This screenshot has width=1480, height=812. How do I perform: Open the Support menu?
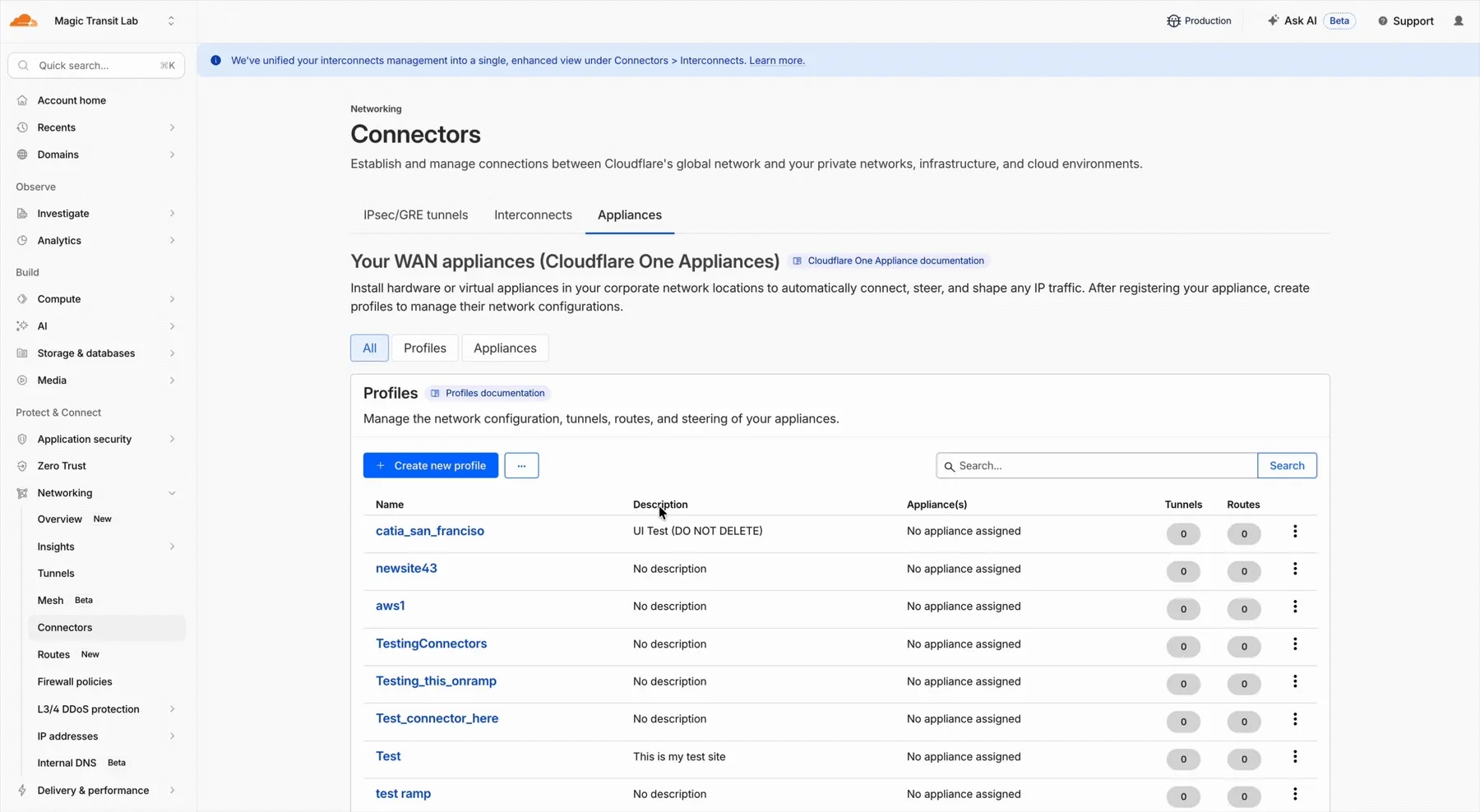pyautogui.click(x=1406, y=21)
